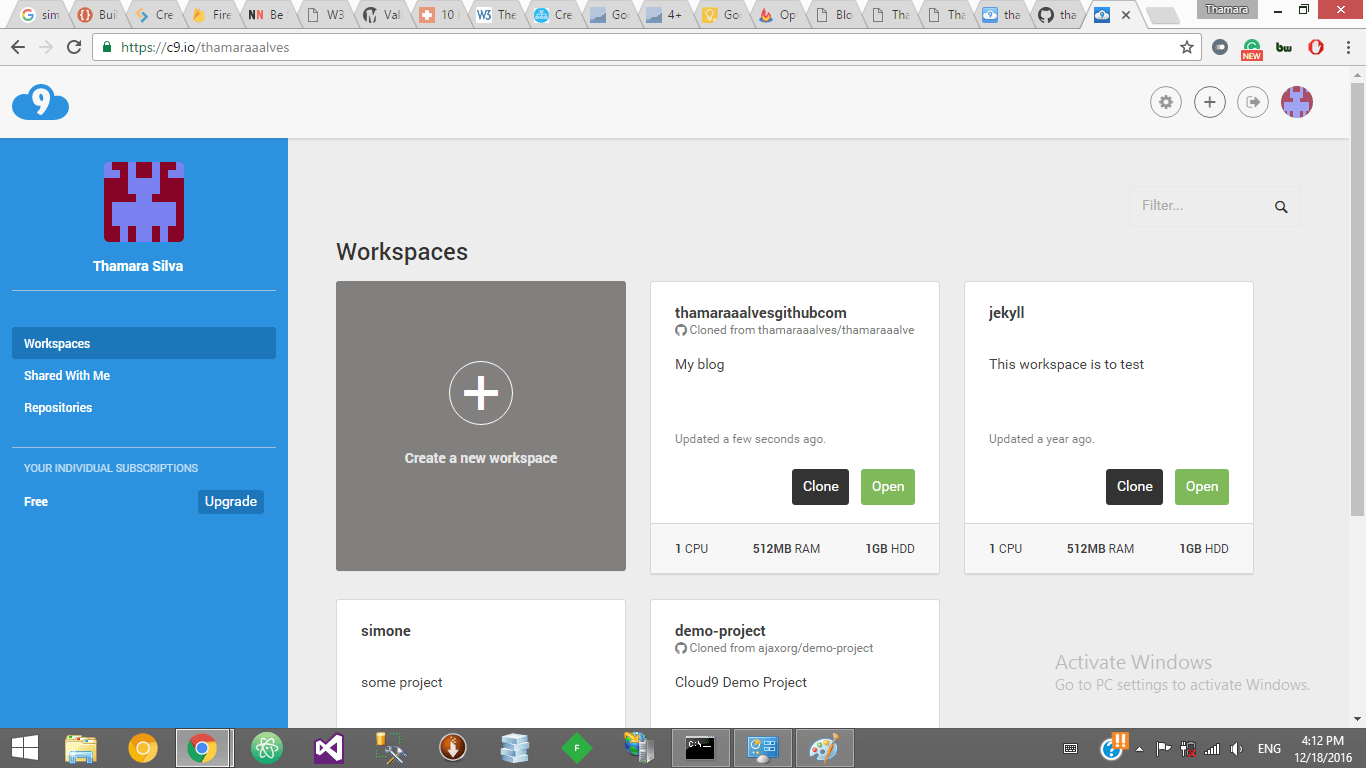Open the thamaraaalvesgithubcom workspace
The height and width of the screenshot is (768, 1366).
[x=887, y=487]
